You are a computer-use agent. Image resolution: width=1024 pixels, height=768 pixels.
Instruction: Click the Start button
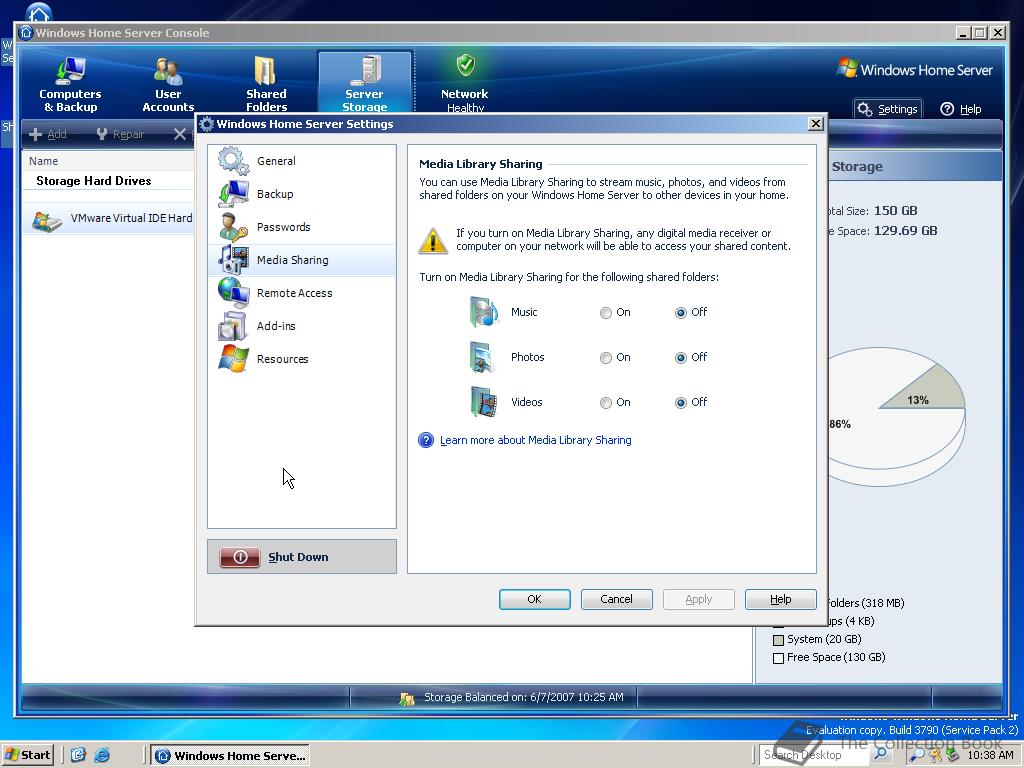(27, 755)
